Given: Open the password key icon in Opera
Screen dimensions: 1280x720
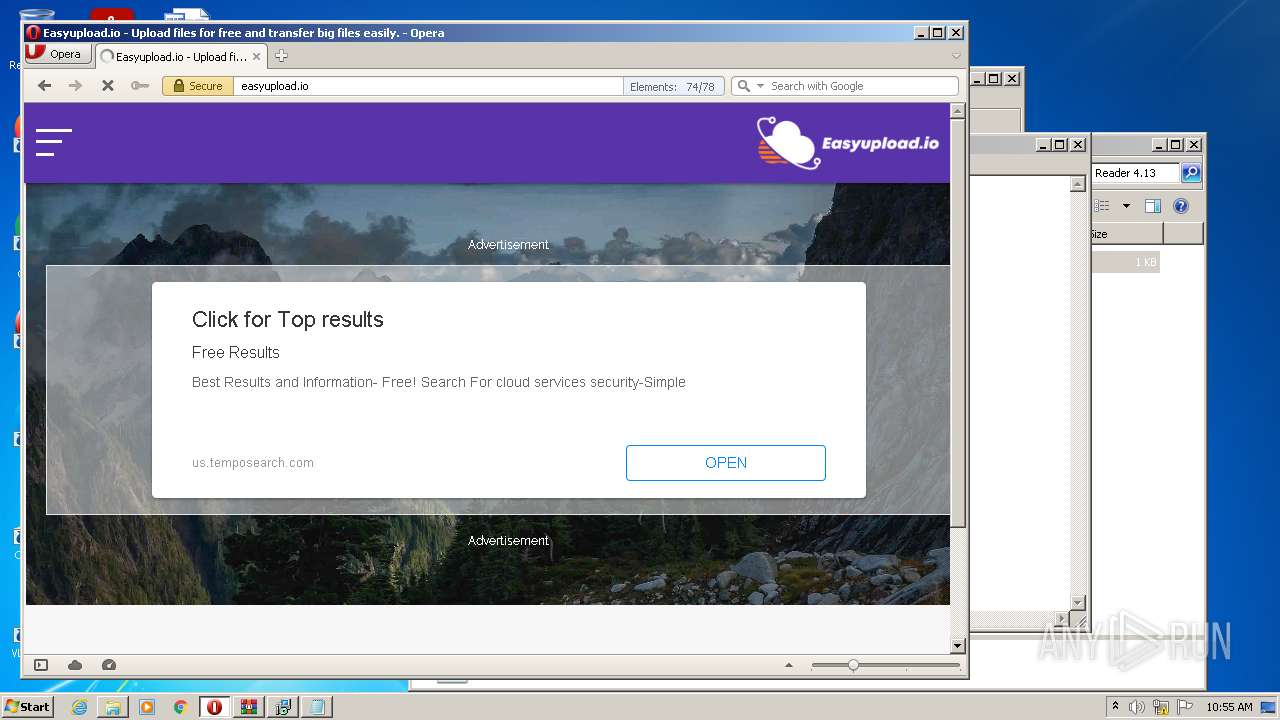Looking at the screenshot, I should (x=140, y=86).
